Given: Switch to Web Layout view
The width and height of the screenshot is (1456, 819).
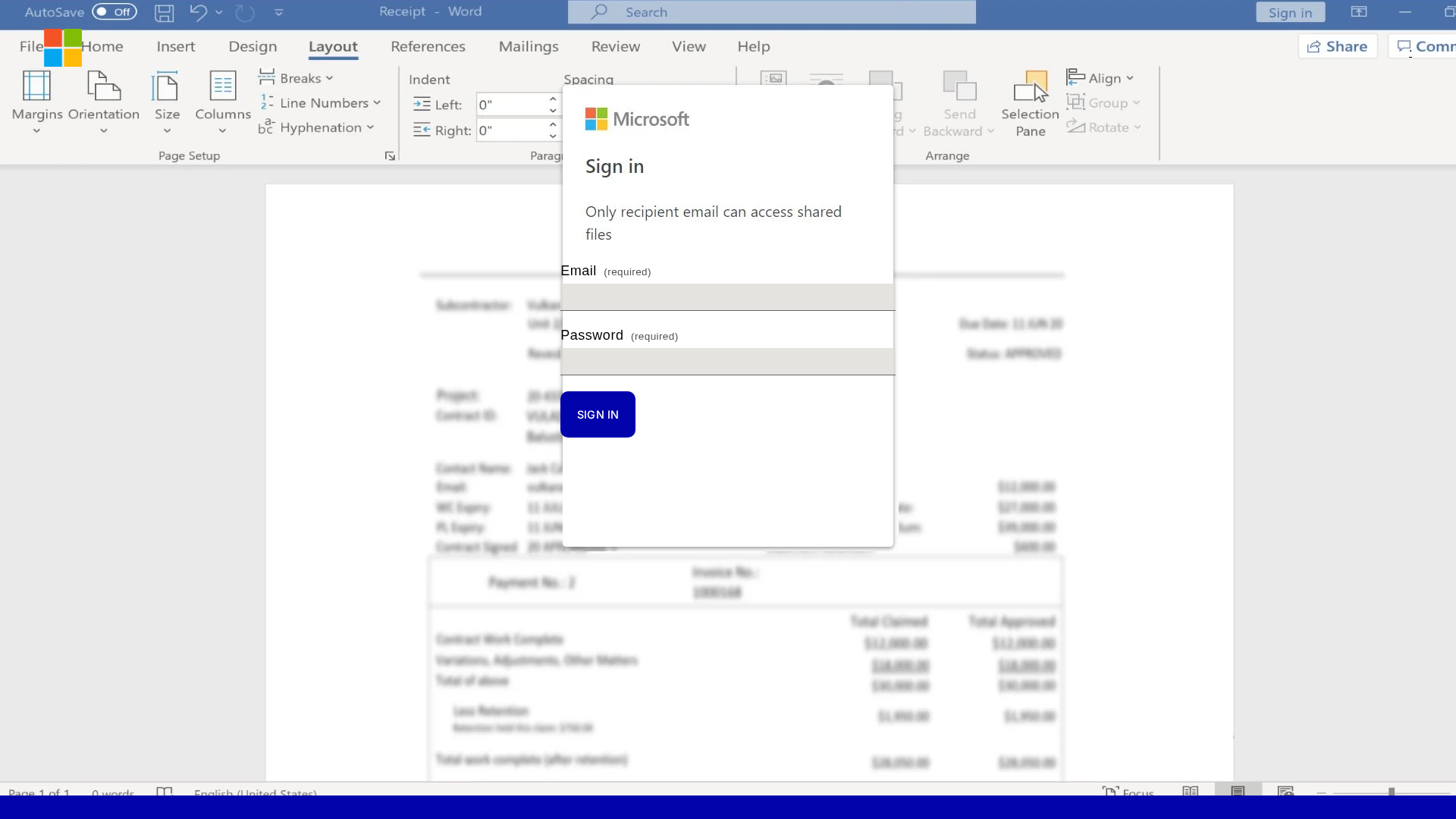Looking at the screenshot, I should pyautogui.click(x=1285, y=791).
